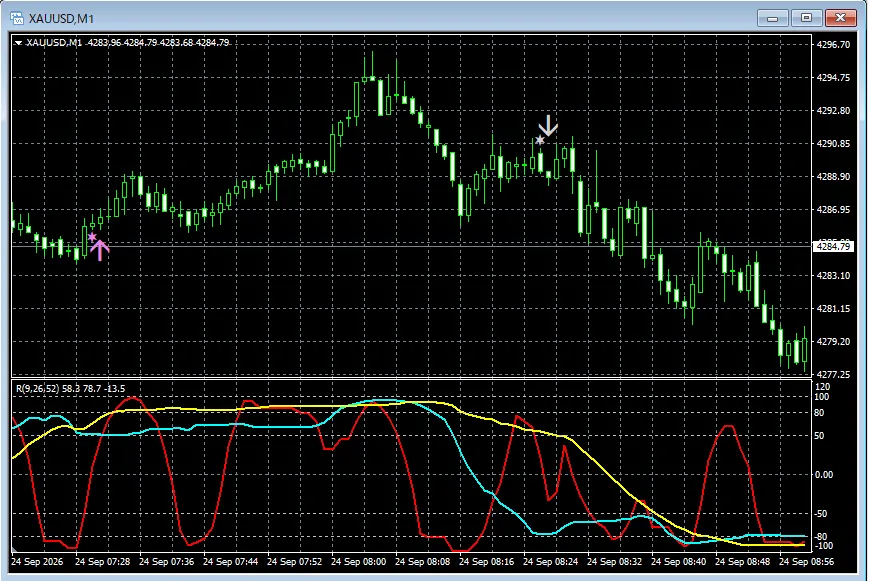
Task: Click the 24 Sep 08:00 time label
Action: click(x=358, y=562)
